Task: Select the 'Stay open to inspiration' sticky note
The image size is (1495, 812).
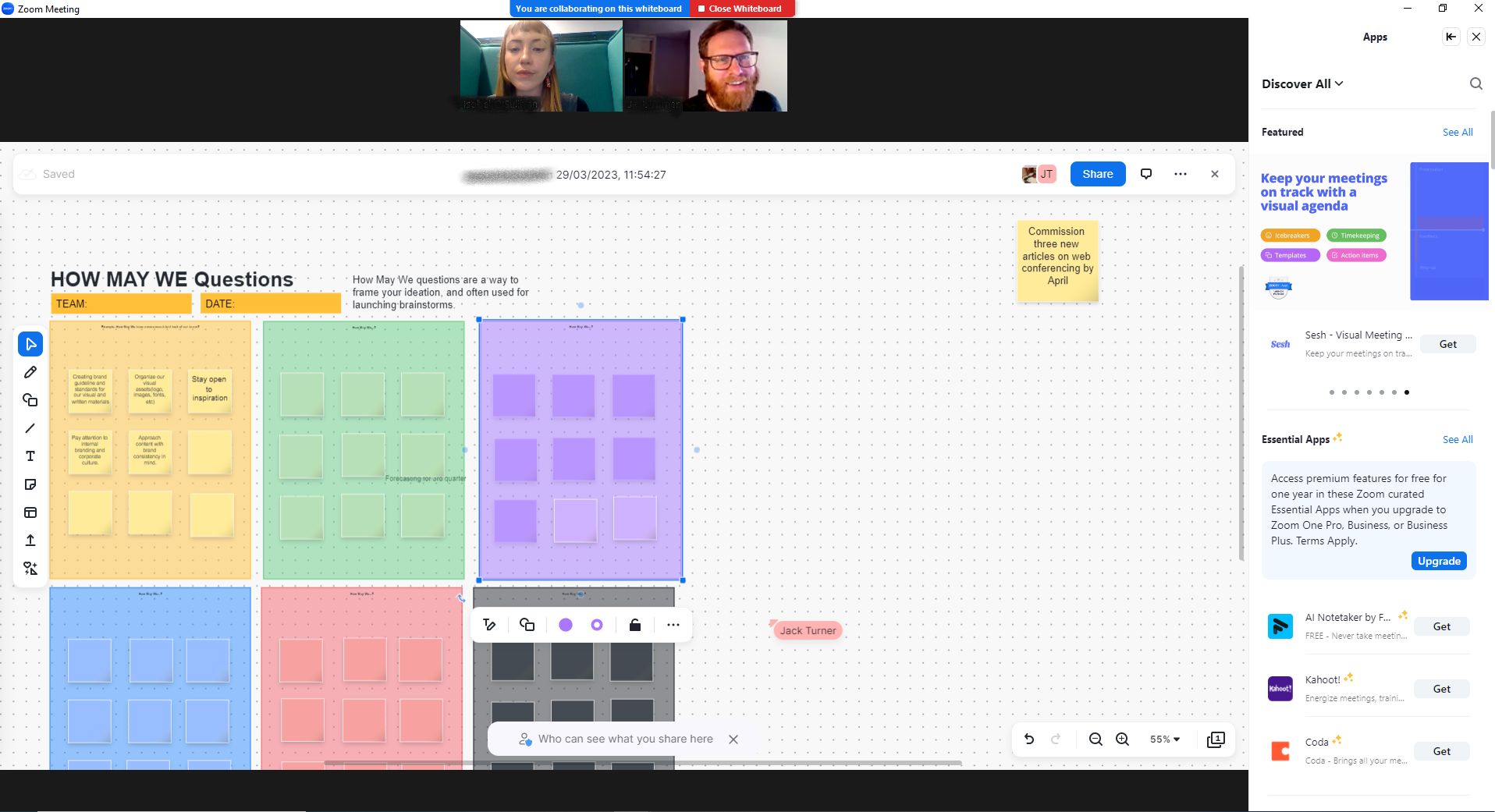Action: tap(210, 389)
